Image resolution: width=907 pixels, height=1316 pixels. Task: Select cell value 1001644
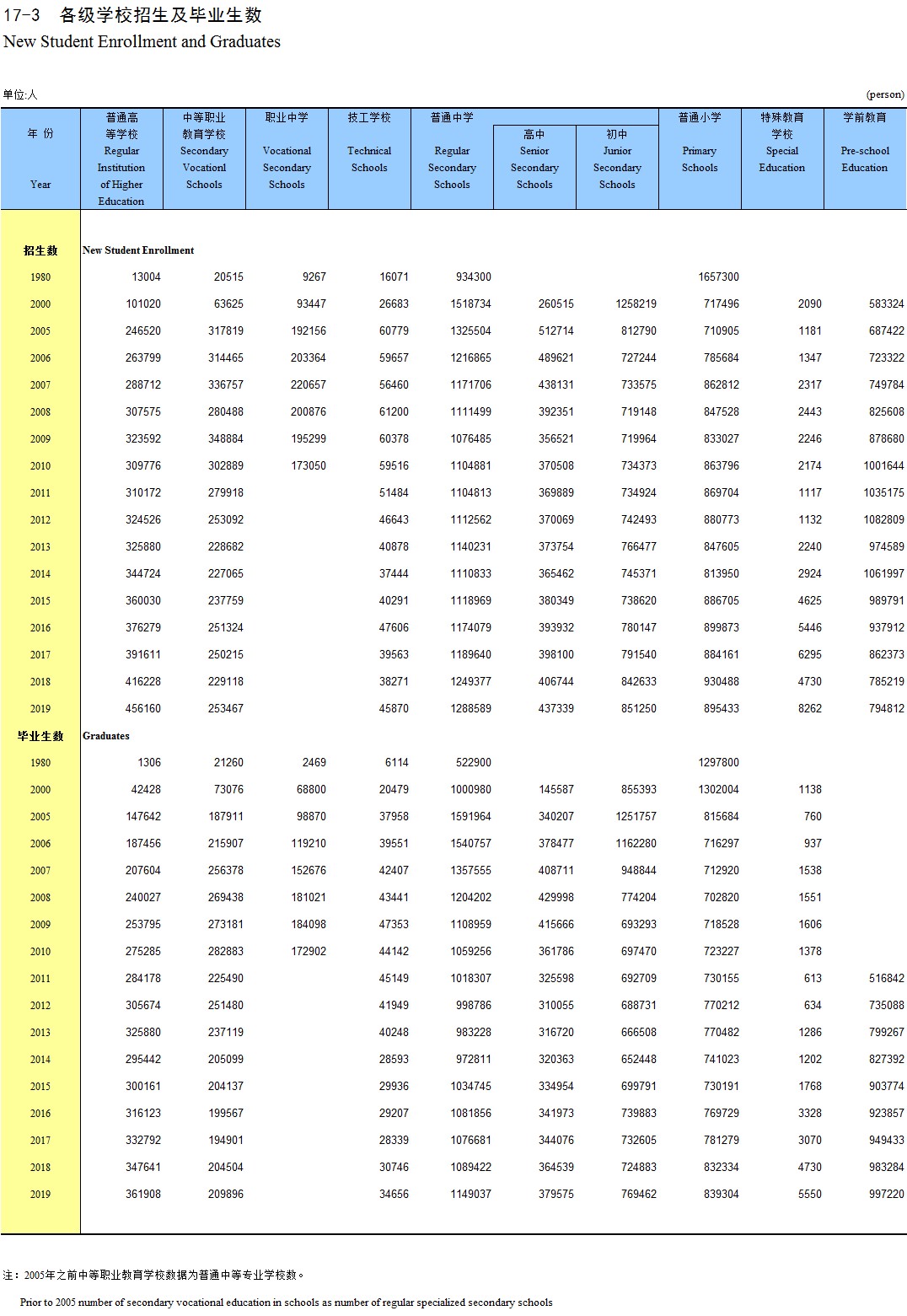[x=883, y=466]
